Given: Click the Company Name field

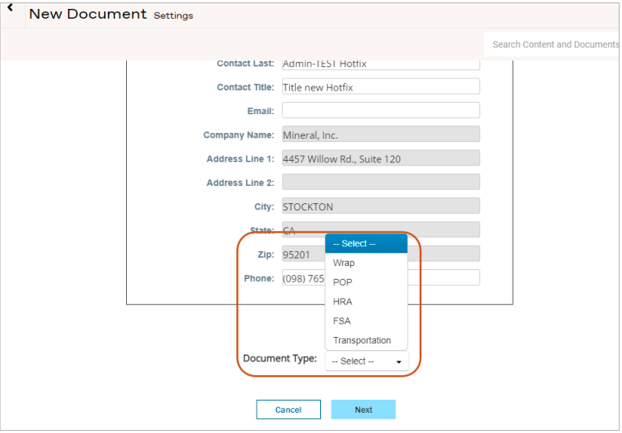Looking at the screenshot, I should [381, 134].
